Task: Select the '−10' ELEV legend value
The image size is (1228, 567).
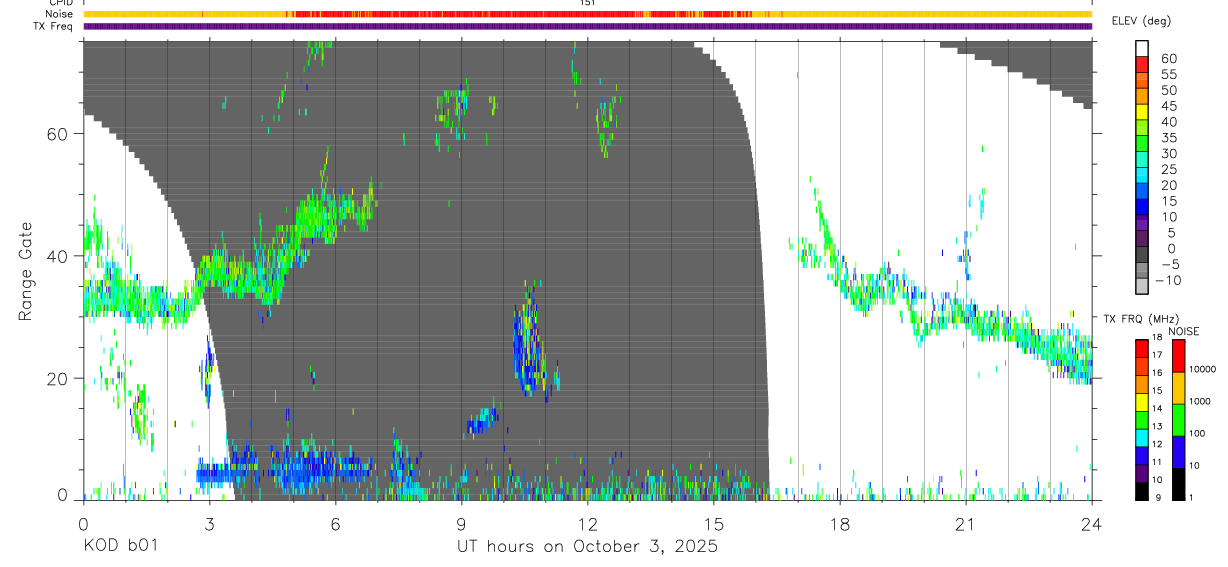Action: click(x=1170, y=281)
